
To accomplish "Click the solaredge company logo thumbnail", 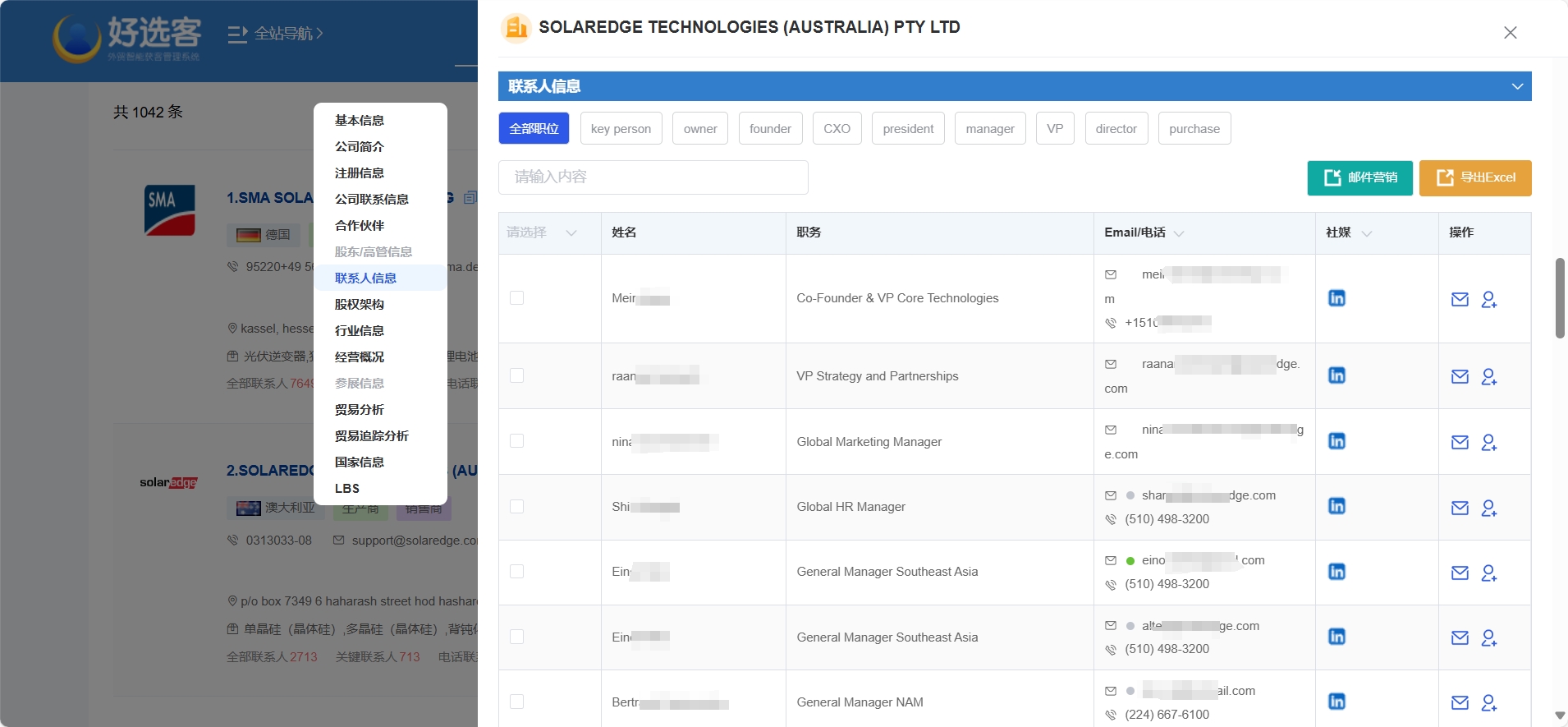I will coord(168,482).
